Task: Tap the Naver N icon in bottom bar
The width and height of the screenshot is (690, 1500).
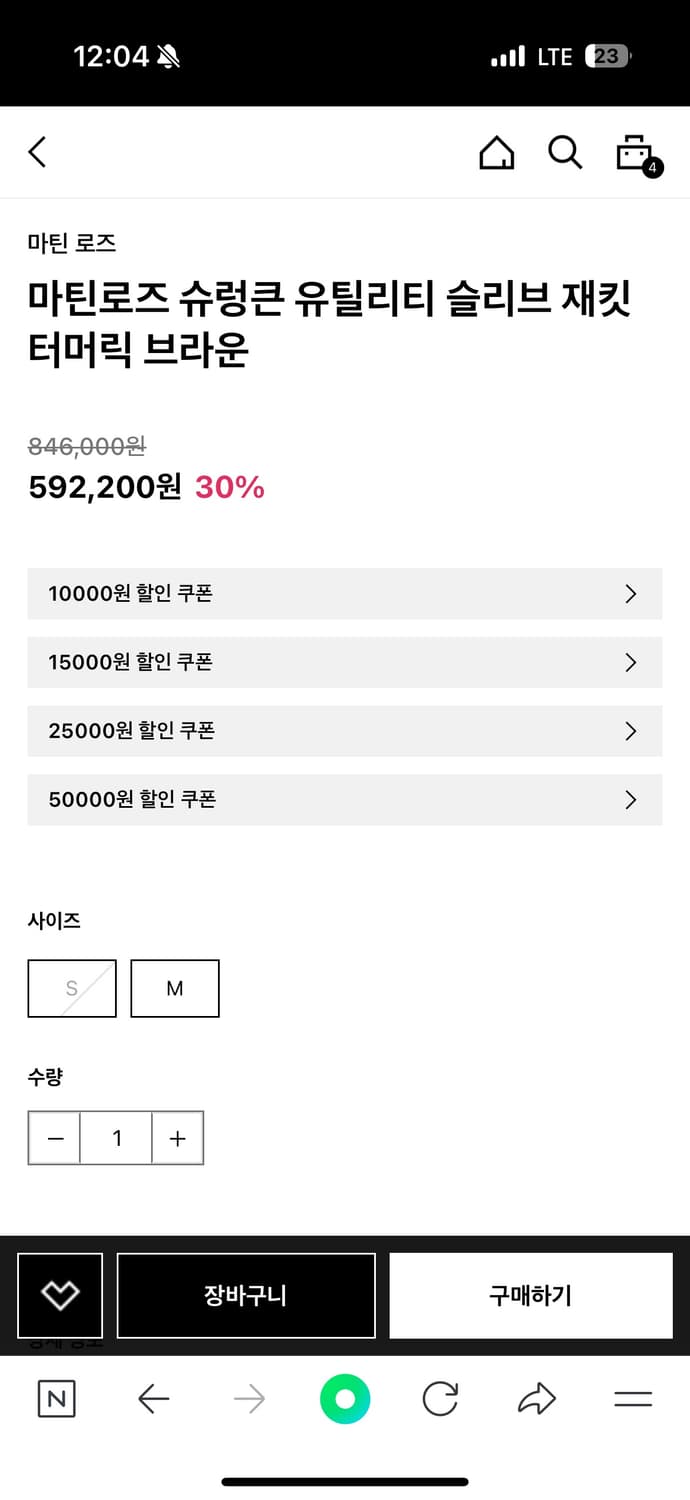Action: pyautogui.click(x=55, y=1399)
